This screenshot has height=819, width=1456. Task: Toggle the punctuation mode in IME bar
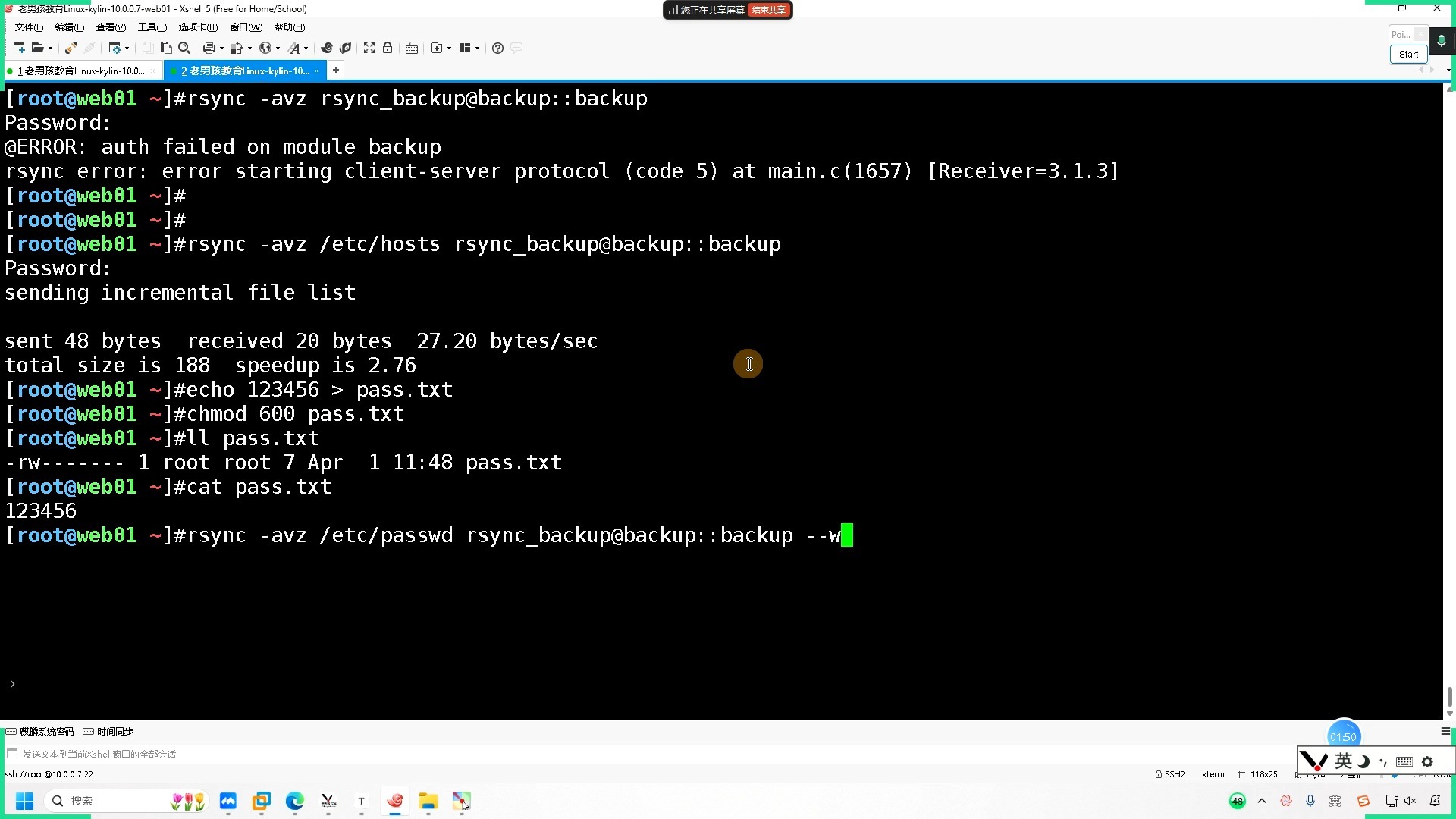(x=1382, y=761)
